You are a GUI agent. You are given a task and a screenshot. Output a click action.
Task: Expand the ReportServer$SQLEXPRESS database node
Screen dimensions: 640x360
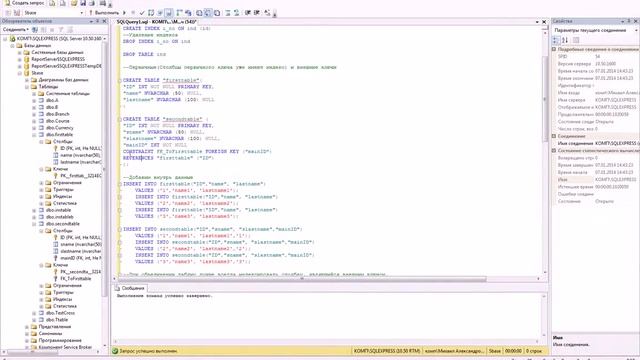pos(20,59)
